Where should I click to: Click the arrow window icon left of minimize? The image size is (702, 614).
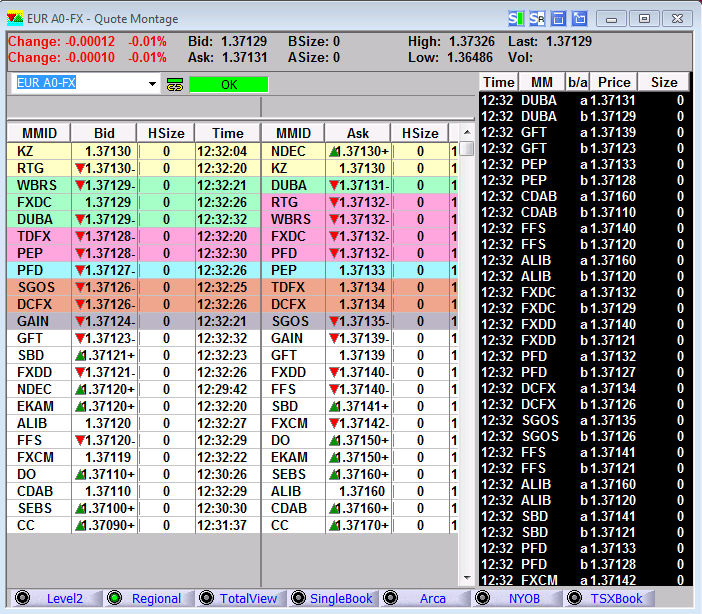click(x=579, y=18)
